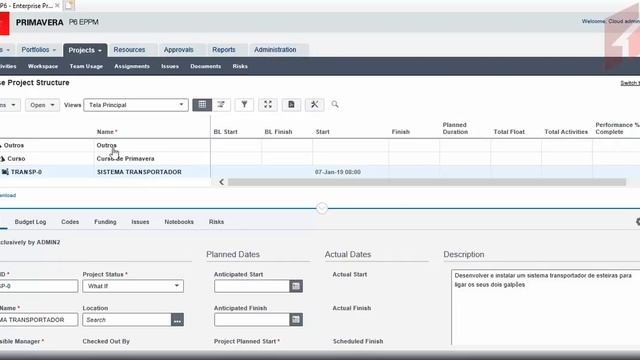Screen dimensions: 640x360
Task: Click the Total Float column header
Action: pos(509,132)
